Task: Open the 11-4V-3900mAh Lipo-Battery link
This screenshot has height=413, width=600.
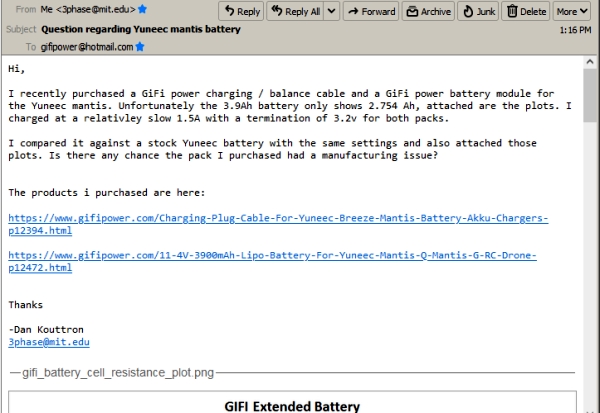Action: coord(272,261)
